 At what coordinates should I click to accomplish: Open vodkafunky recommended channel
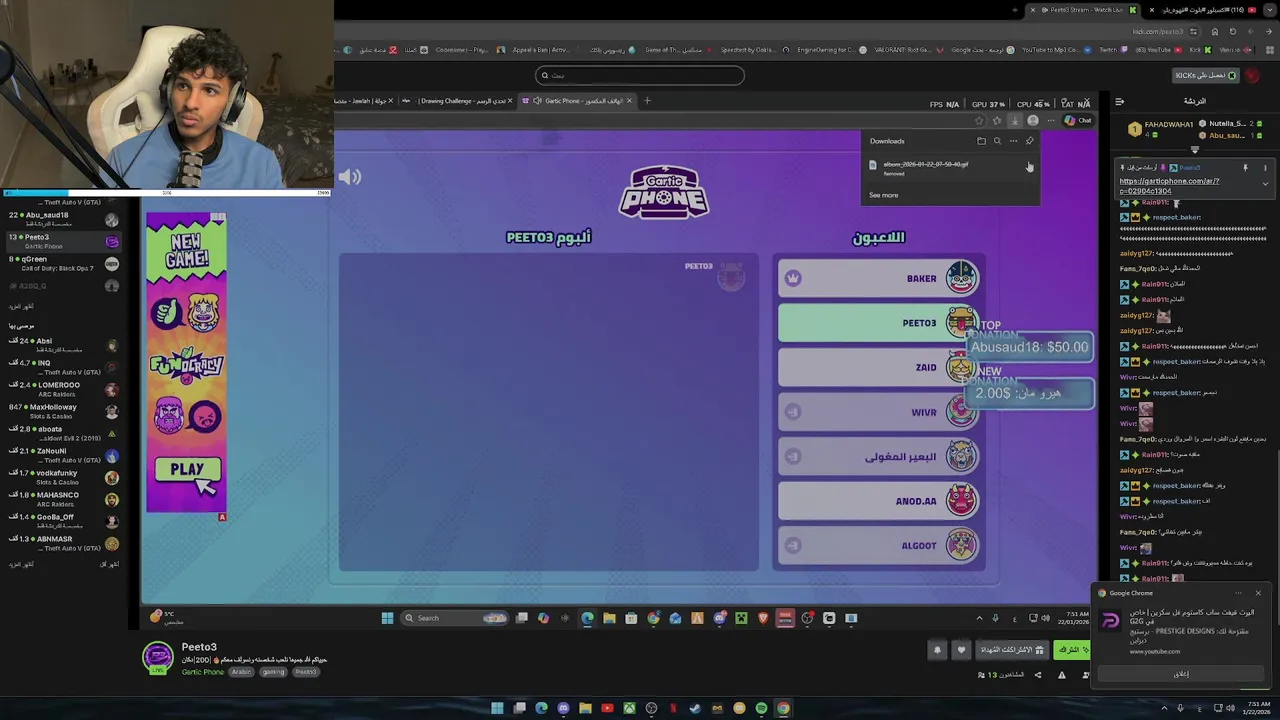pos(62,477)
